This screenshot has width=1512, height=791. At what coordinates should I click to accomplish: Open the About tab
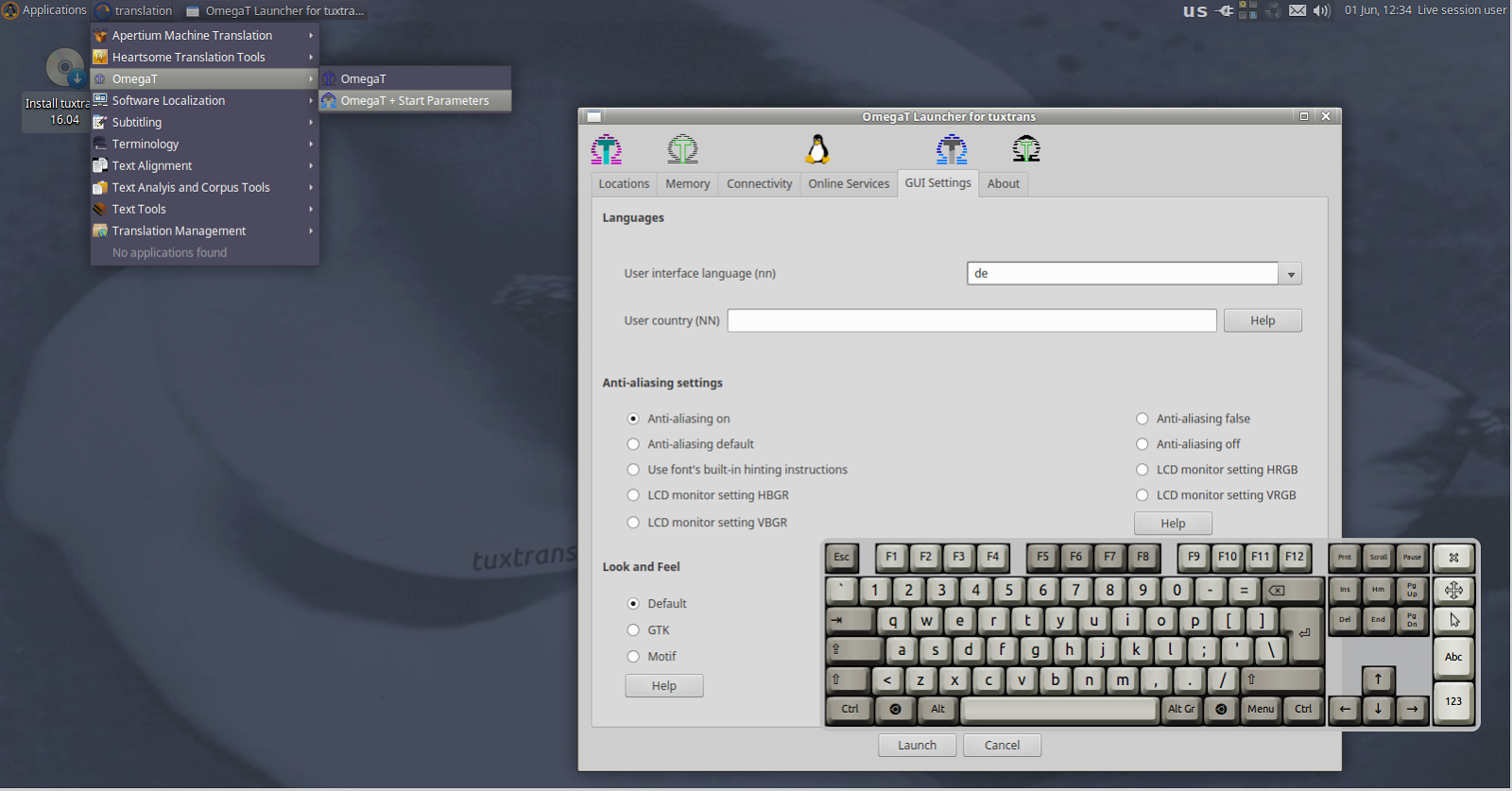[1003, 184]
